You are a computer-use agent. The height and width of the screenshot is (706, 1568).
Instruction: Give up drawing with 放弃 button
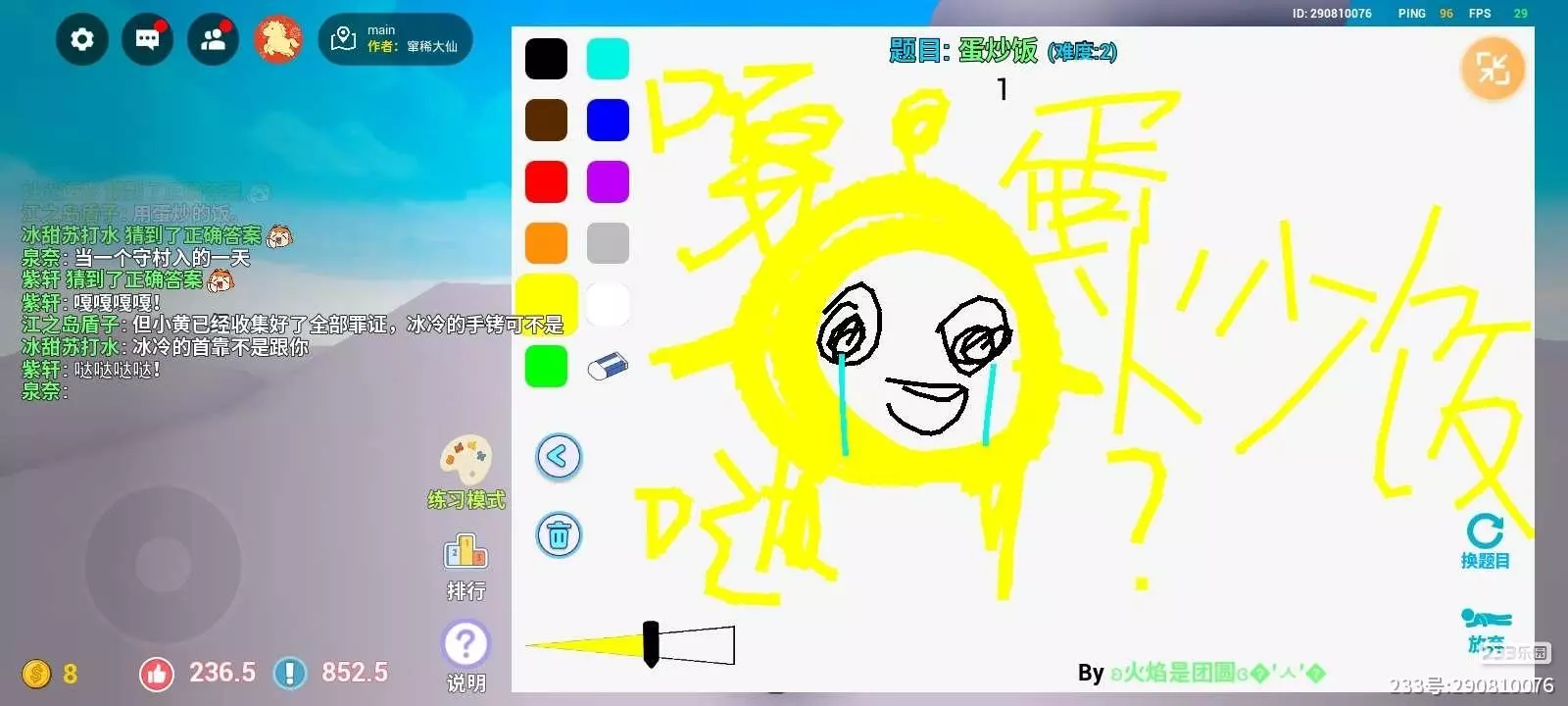(x=1486, y=631)
